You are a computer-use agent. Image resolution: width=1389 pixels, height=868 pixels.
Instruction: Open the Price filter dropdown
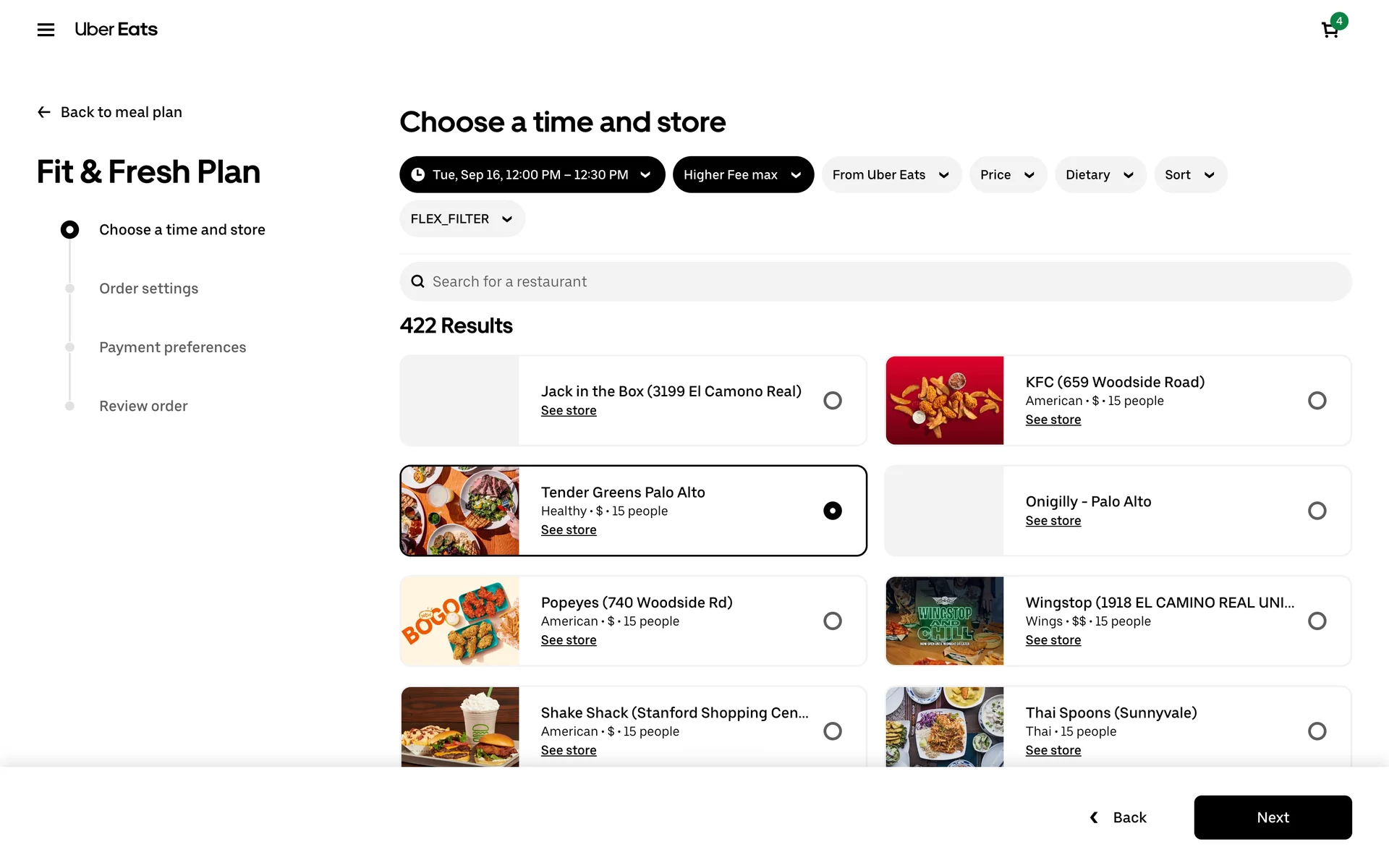[x=1008, y=174]
